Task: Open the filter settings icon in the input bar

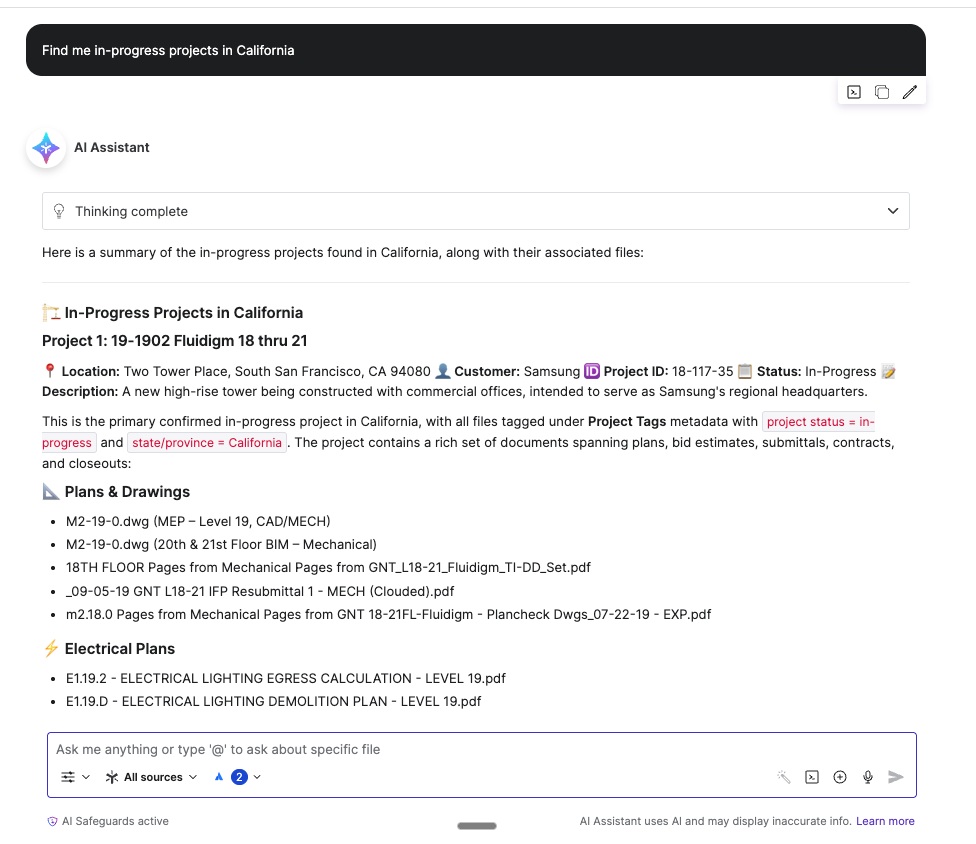Action: pyautogui.click(x=66, y=776)
